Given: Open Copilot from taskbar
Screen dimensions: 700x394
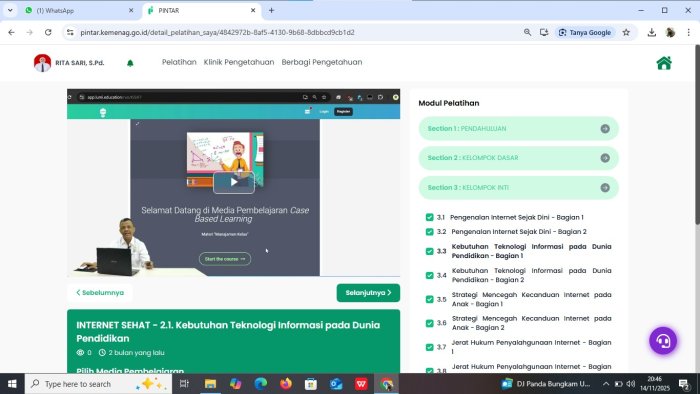Looking at the screenshot, I should [x=235, y=384].
